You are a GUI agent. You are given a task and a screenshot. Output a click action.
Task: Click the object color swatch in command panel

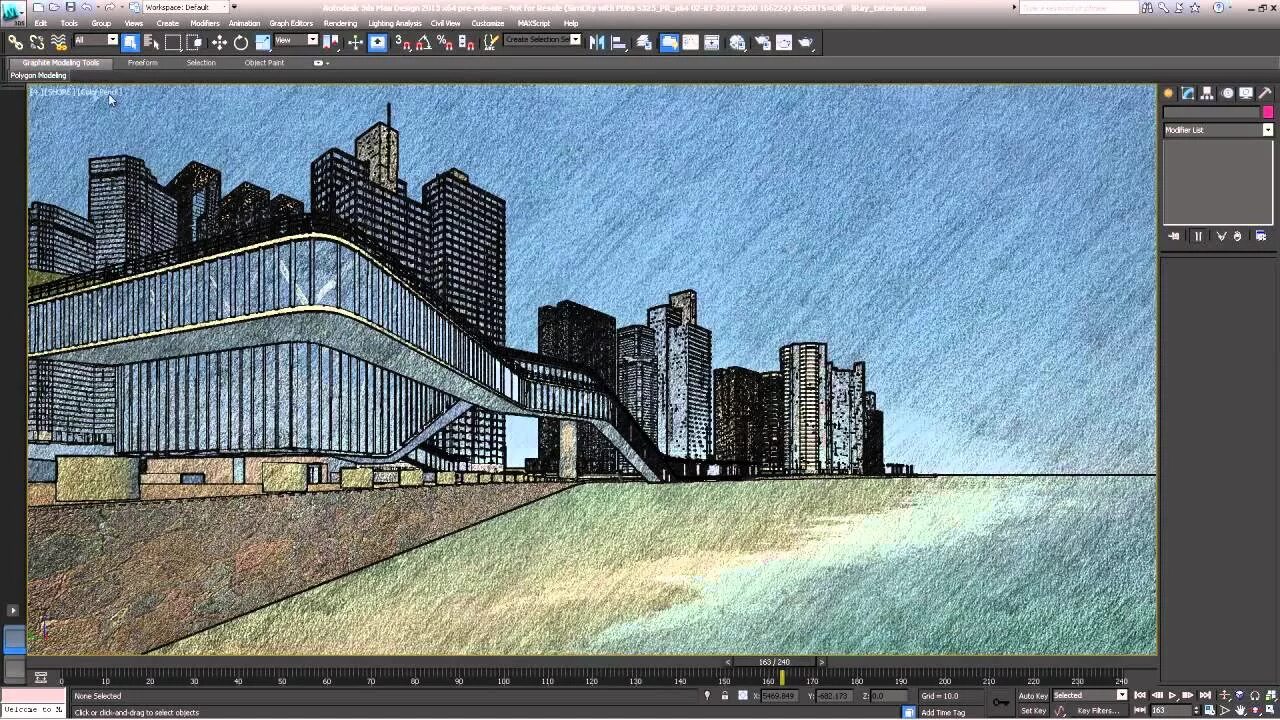point(1268,112)
